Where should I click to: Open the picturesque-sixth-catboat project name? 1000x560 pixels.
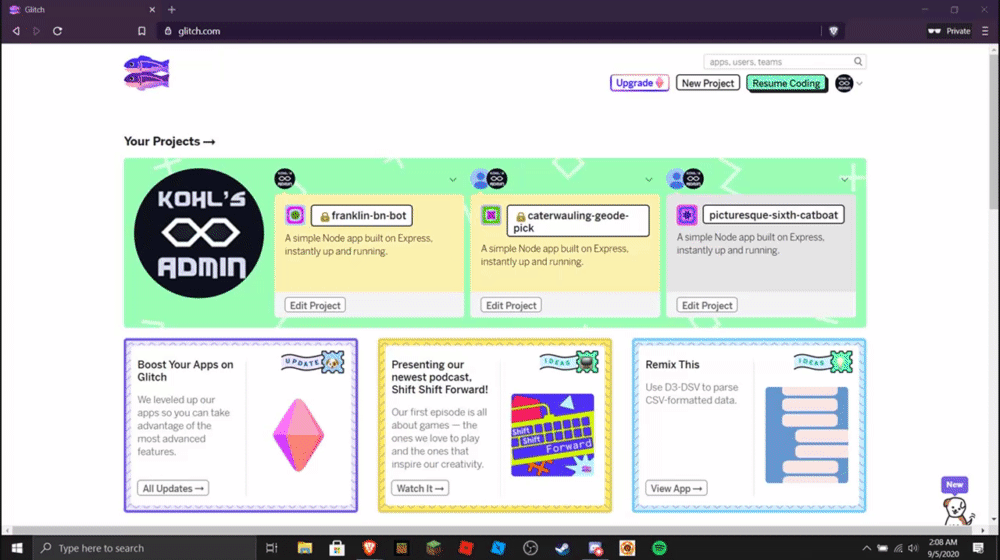coord(773,215)
